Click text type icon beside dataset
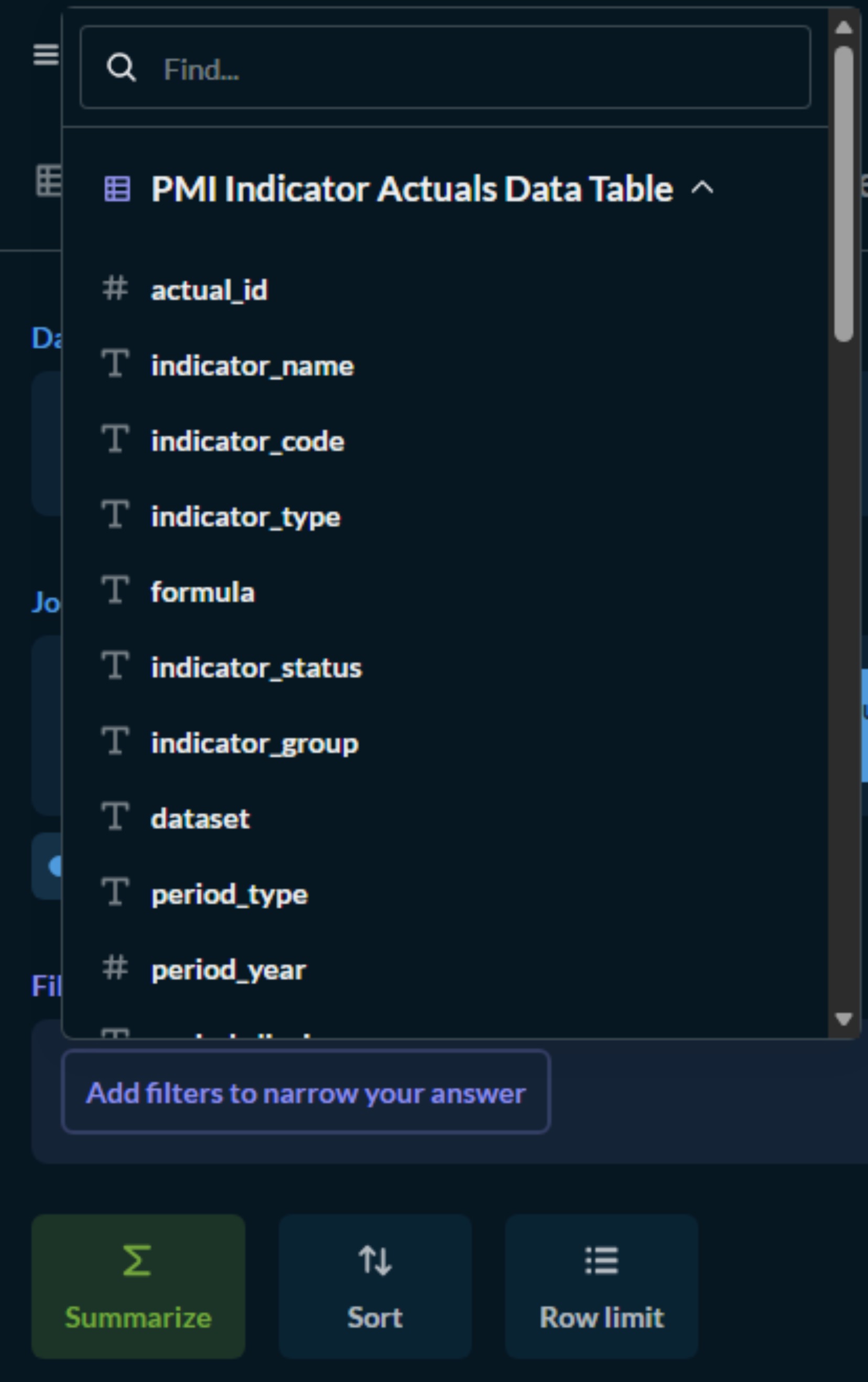The image size is (868, 1382). click(x=115, y=816)
